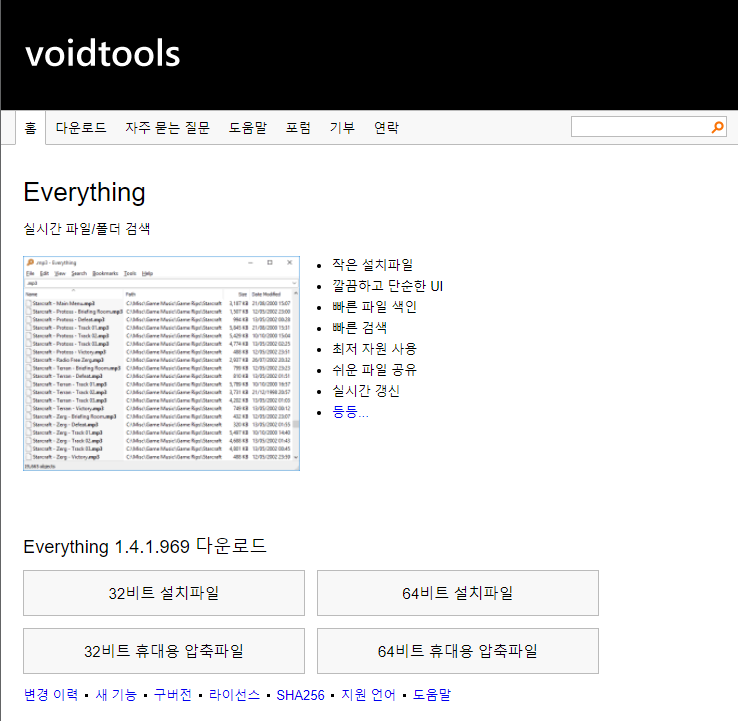The height and width of the screenshot is (721, 738).
Task: Follow the 등등... link
Action: [350, 412]
